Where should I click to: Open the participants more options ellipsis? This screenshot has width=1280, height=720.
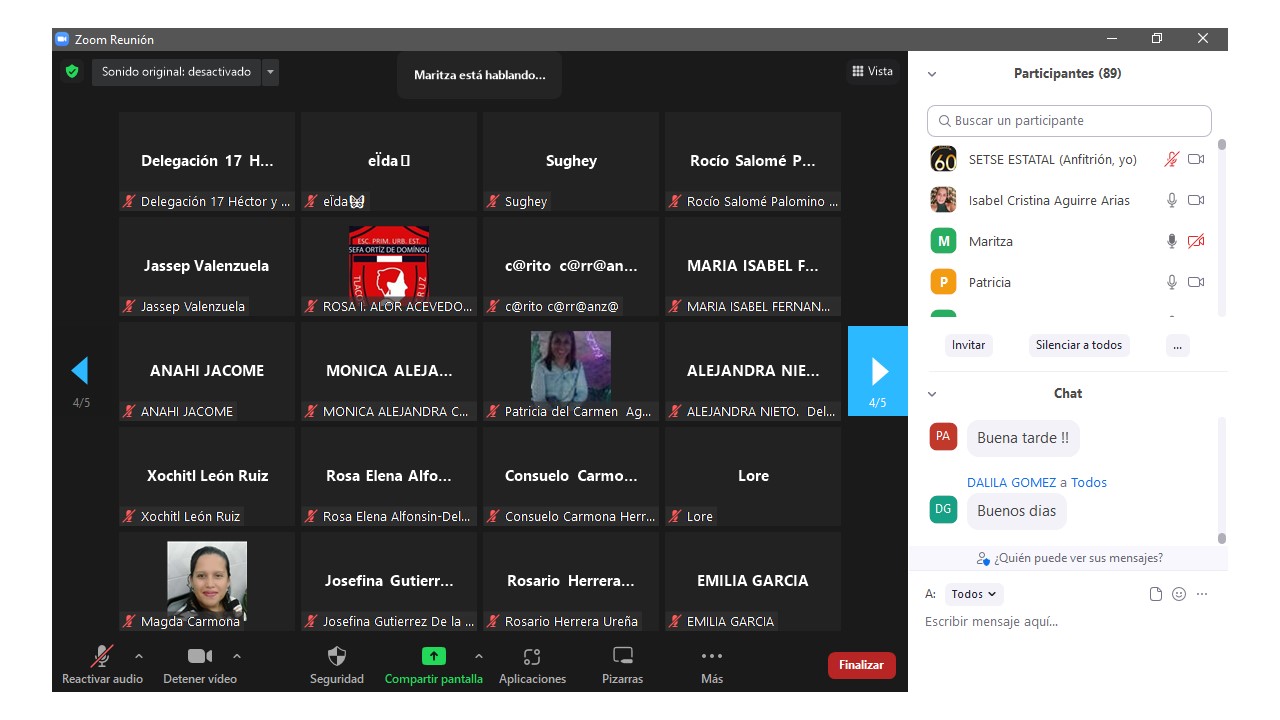click(x=1177, y=345)
